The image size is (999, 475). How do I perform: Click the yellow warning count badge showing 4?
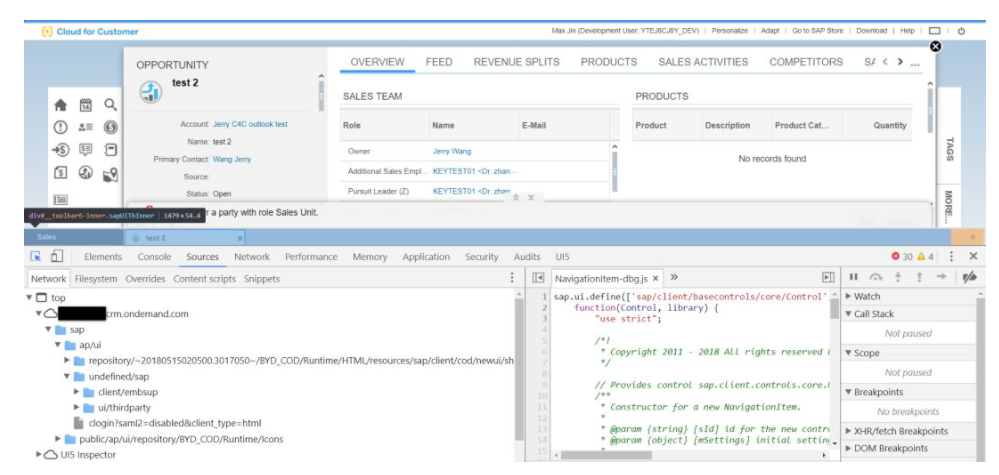click(925, 257)
